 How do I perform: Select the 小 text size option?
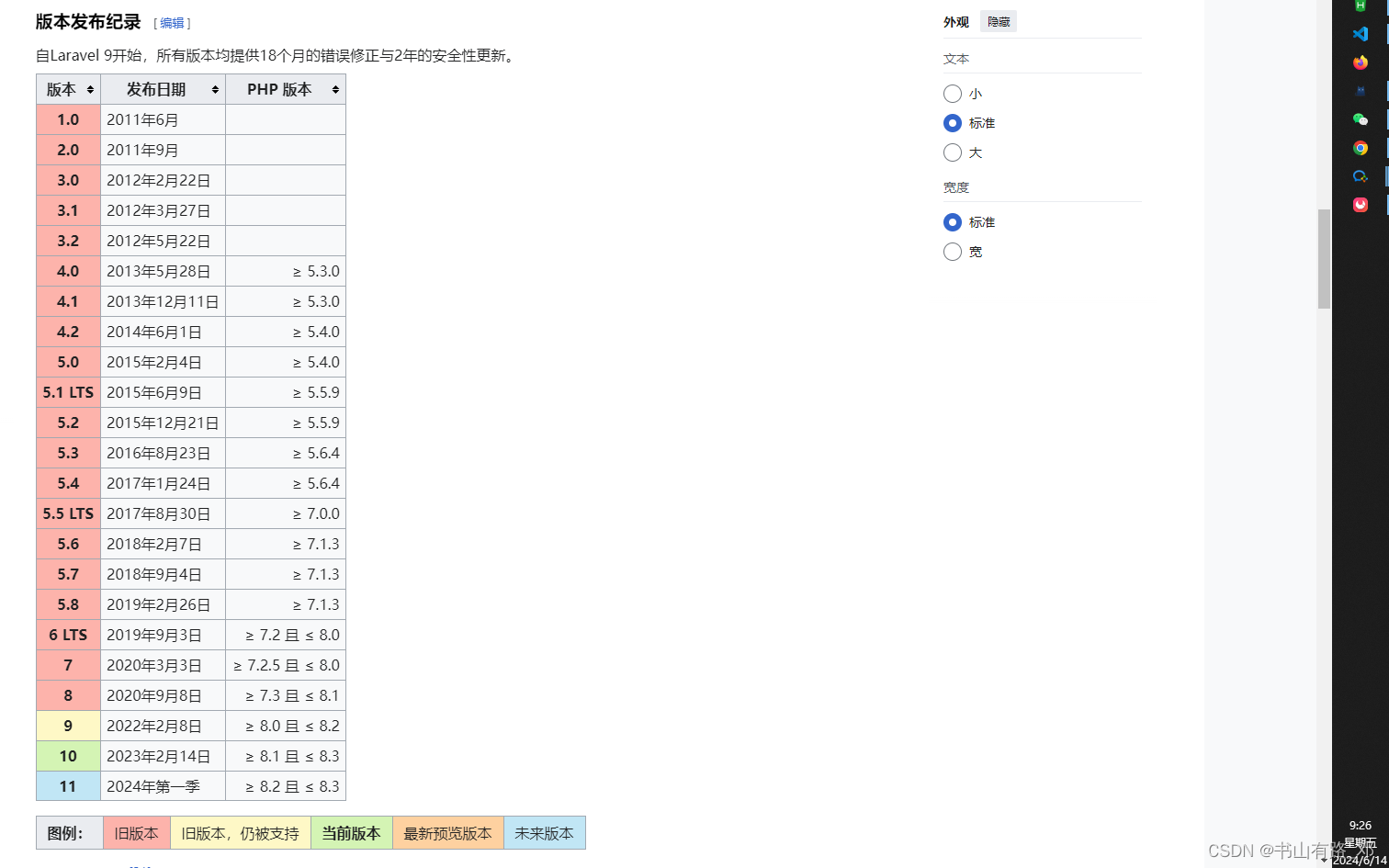click(x=953, y=94)
